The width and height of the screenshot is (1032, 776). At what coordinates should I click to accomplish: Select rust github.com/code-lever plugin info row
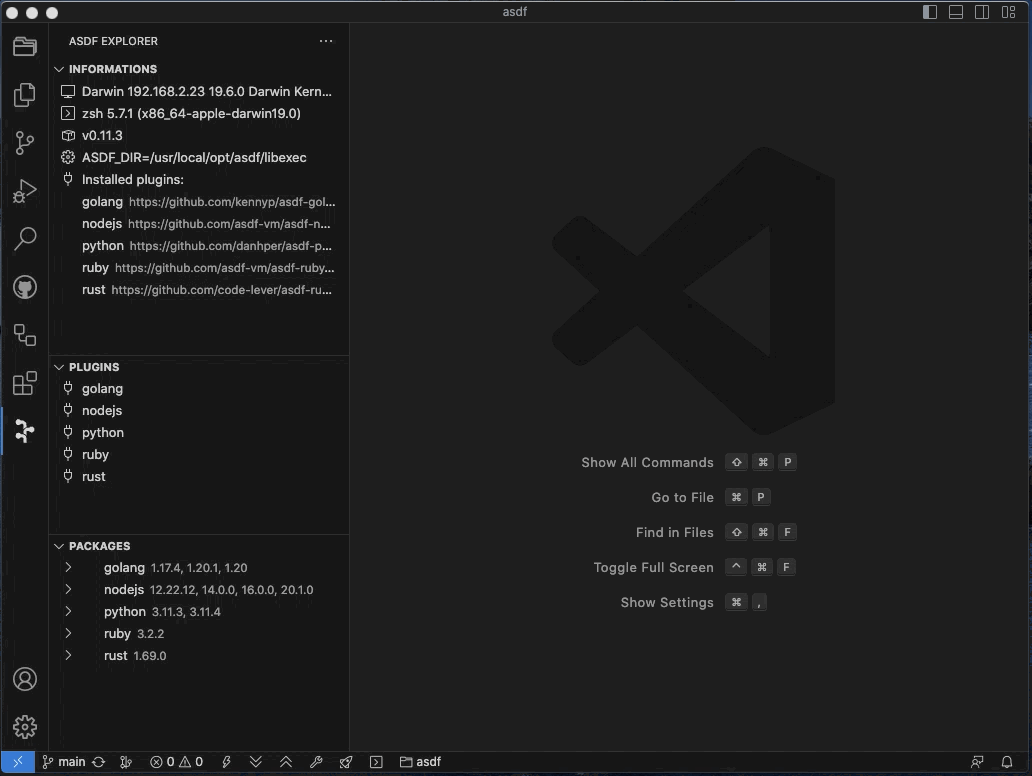tap(199, 290)
